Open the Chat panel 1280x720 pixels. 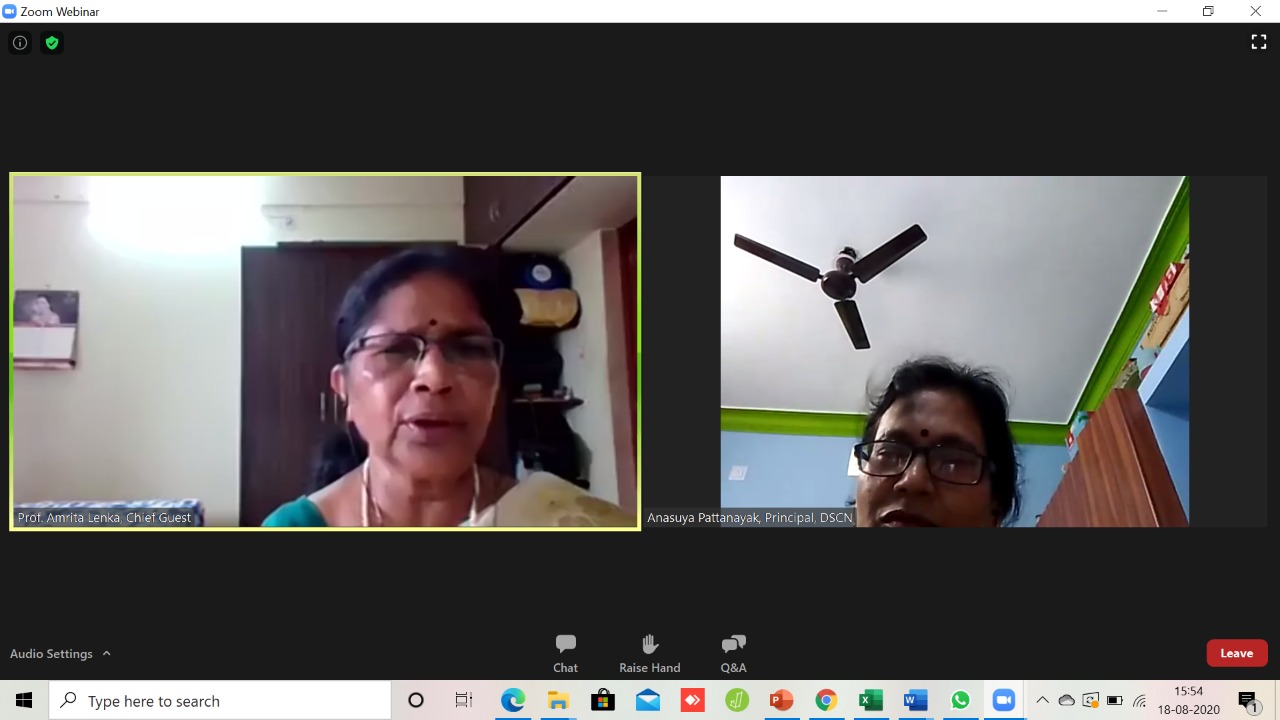565,653
